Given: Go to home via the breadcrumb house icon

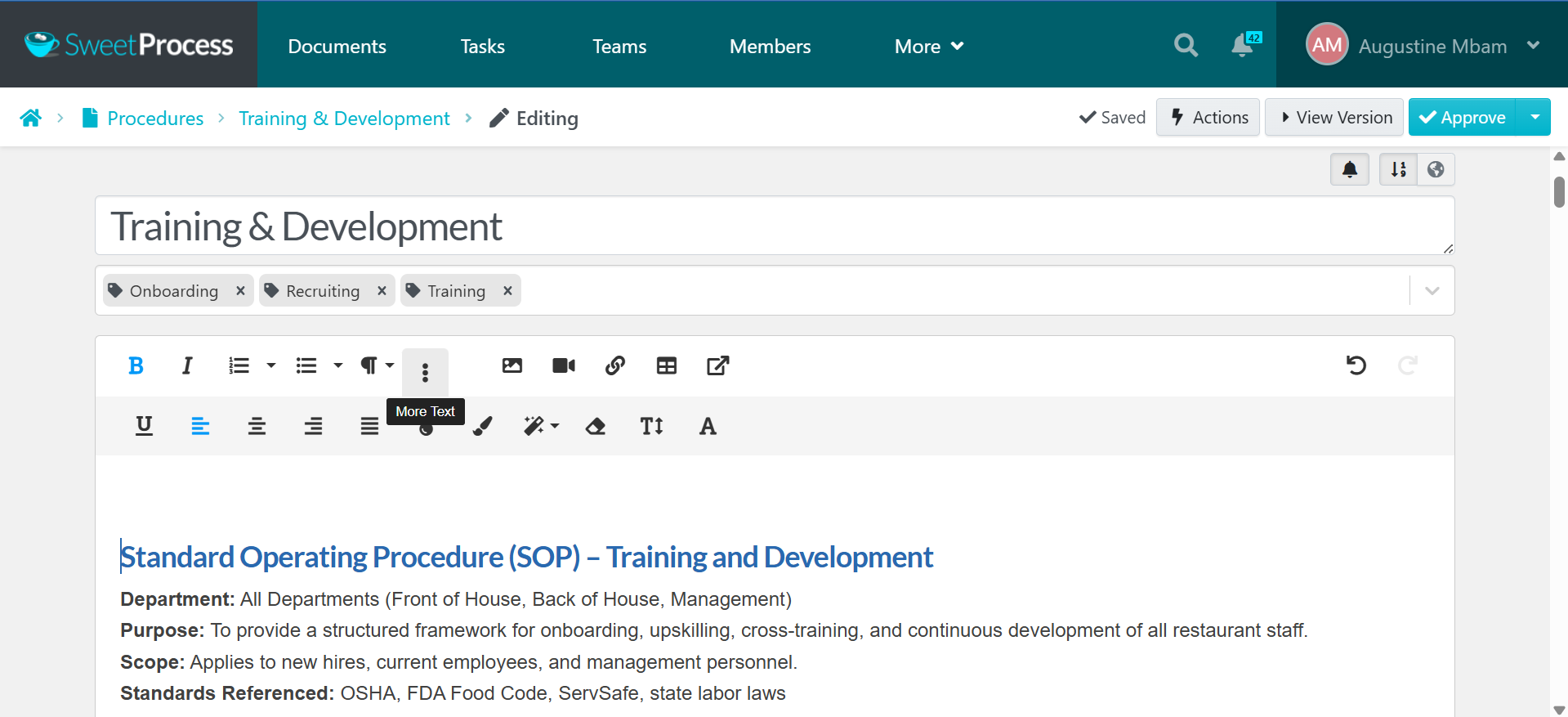Looking at the screenshot, I should [x=31, y=118].
